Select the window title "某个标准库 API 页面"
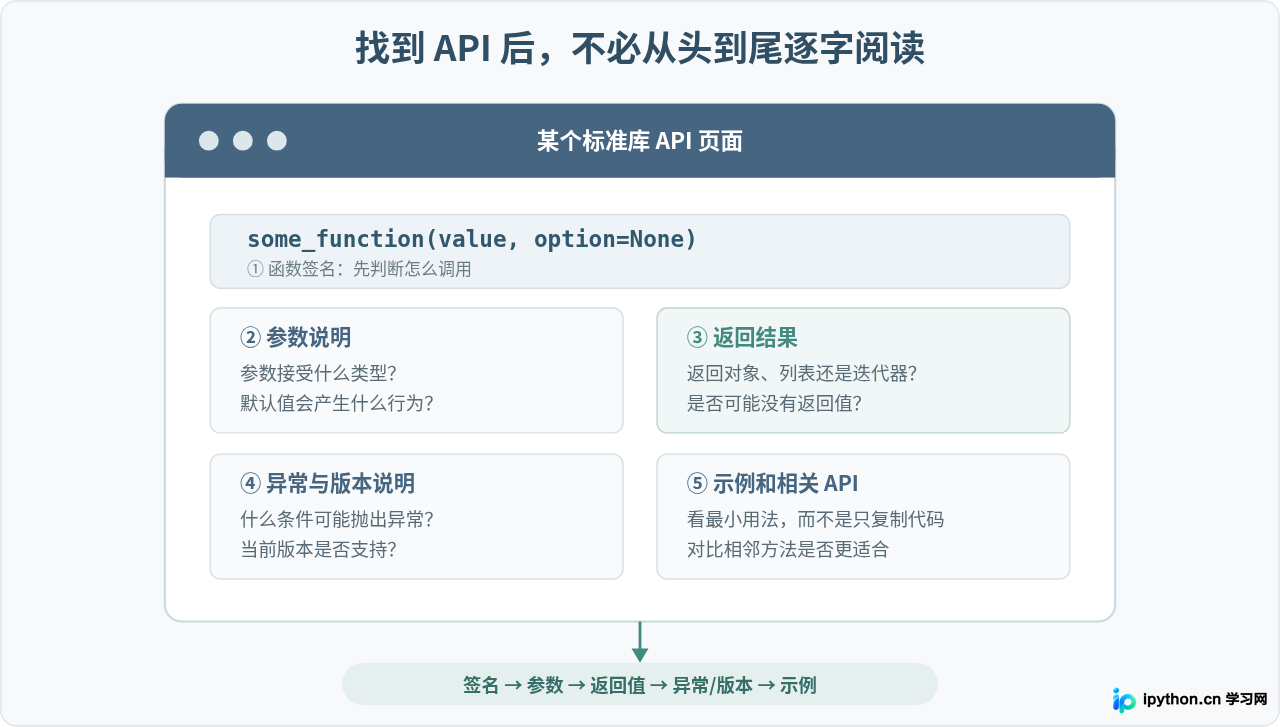 tap(640, 141)
